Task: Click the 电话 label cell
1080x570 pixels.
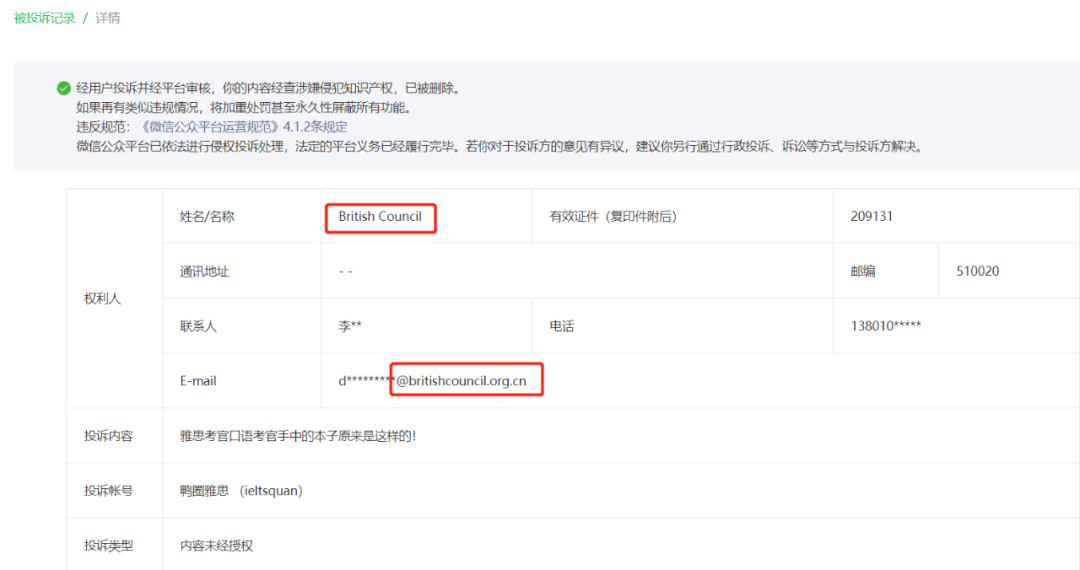Action: point(683,326)
